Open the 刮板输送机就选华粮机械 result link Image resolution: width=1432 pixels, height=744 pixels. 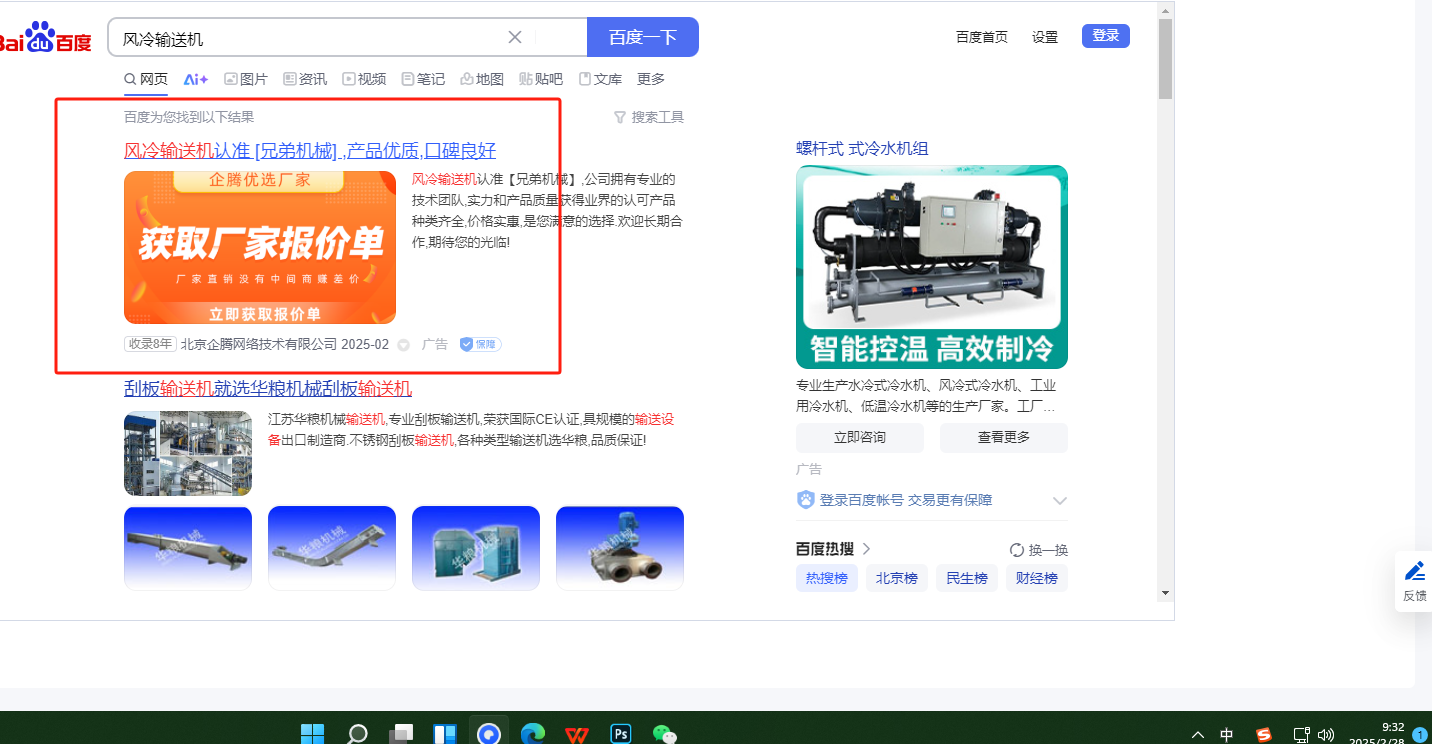coord(268,388)
